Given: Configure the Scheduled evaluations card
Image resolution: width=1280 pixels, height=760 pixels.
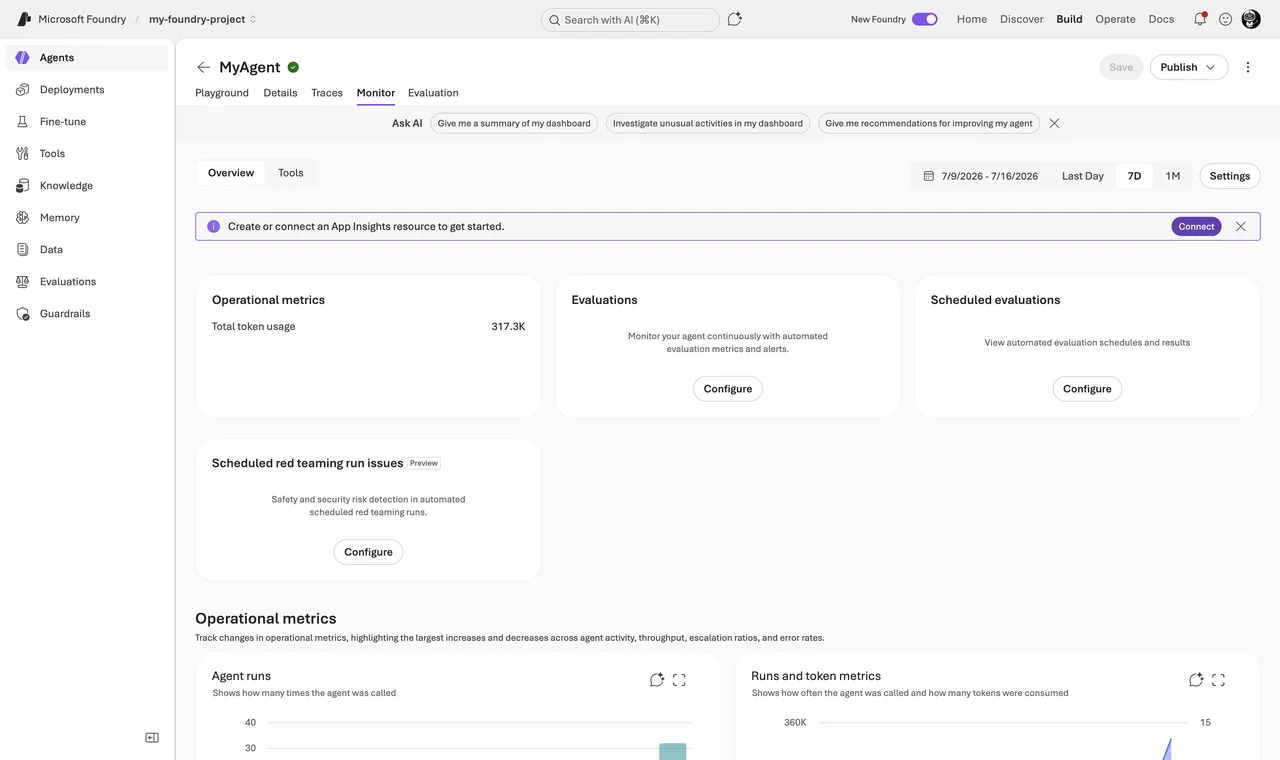Looking at the screenshot, I should (x=1087, y=389).
